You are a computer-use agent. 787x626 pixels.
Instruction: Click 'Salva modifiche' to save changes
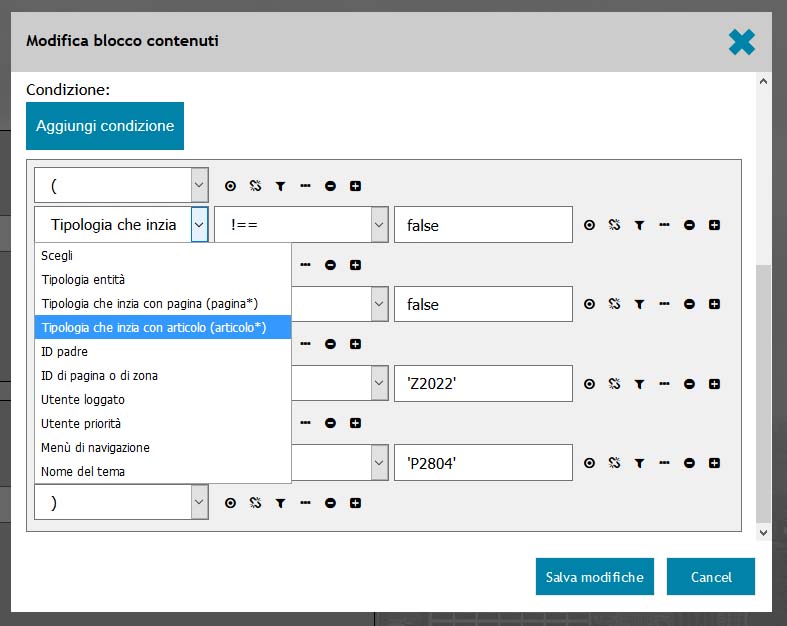click(x=594, y=577)
